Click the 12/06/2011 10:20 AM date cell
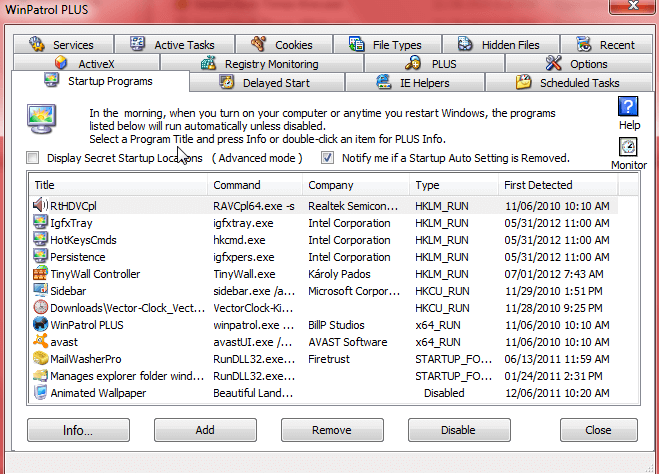 (x=557, y=393)
